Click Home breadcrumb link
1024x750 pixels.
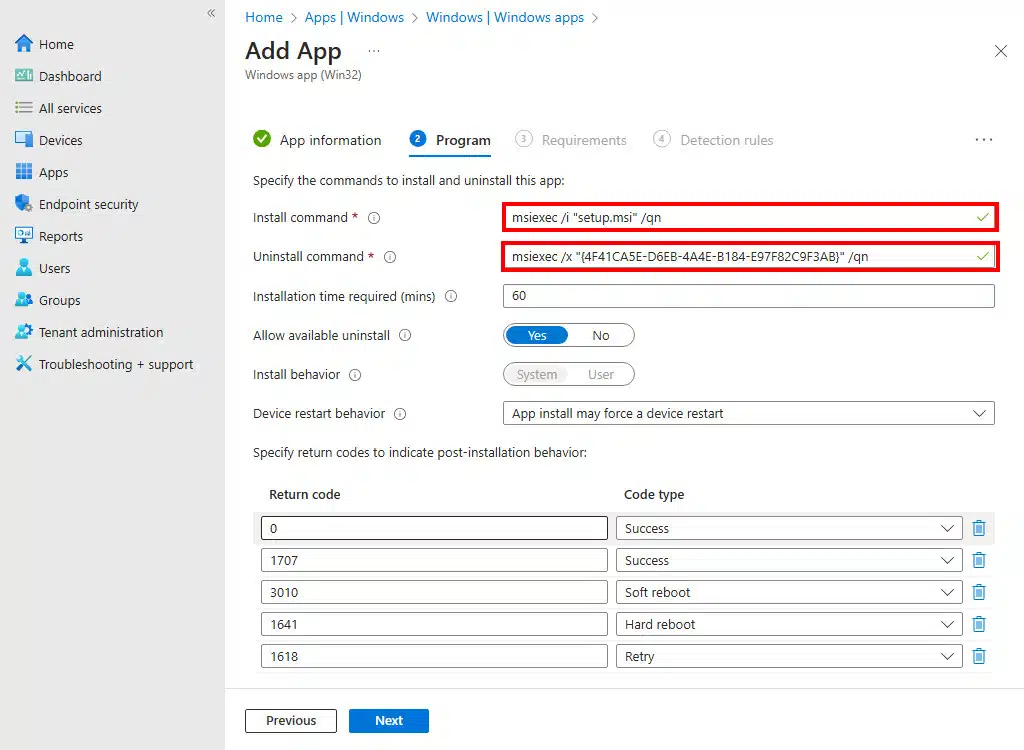coord(264,18)
